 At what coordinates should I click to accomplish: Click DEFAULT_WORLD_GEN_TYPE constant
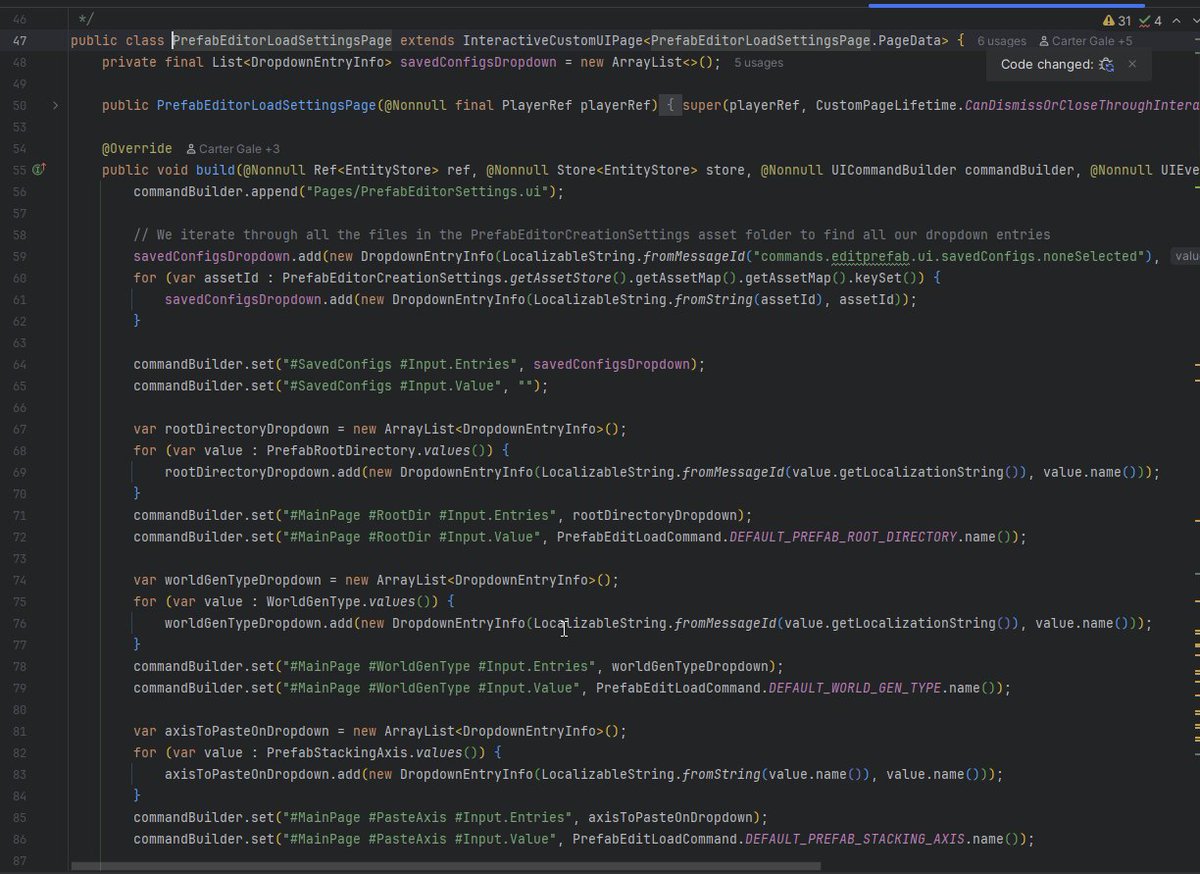pyautogui.click(x=855, y=688)
